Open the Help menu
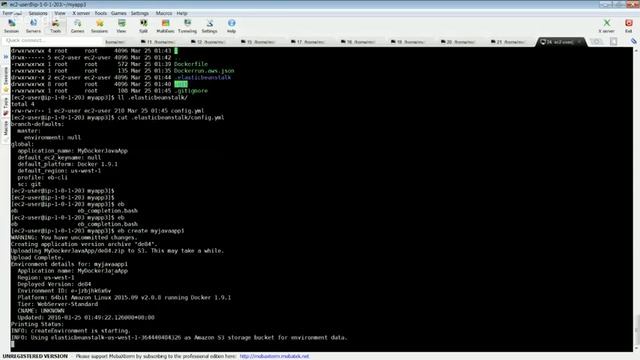This screenshot has width=640, height=360. 182,13
